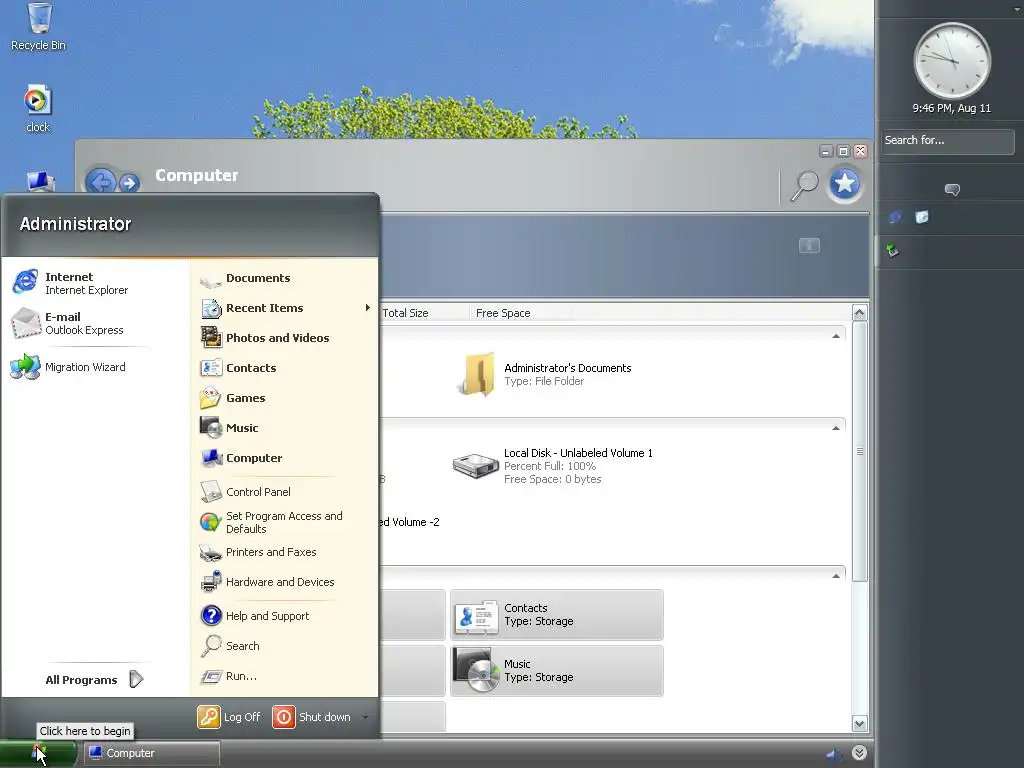The width and height of the screenshot is (1024, 768).
Task: Collapse the Administrator's Documents group
Action: click(x=836, y=336)
